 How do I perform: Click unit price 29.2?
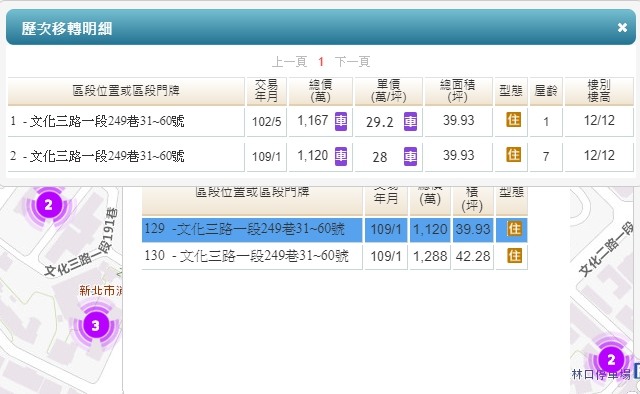[380, 122]
